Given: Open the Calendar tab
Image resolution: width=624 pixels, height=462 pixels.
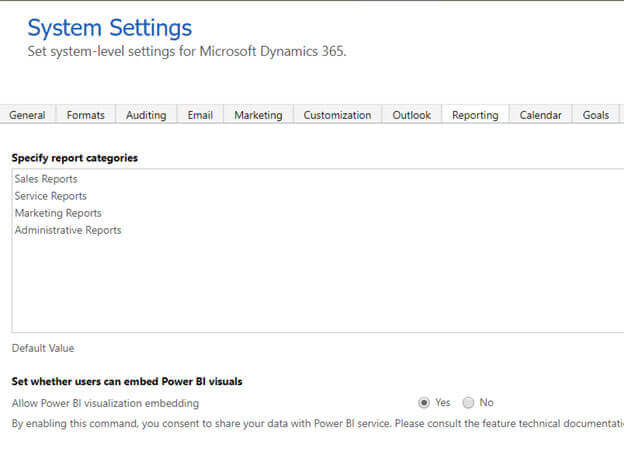Looking at the screenshot, I should (540, 115).
